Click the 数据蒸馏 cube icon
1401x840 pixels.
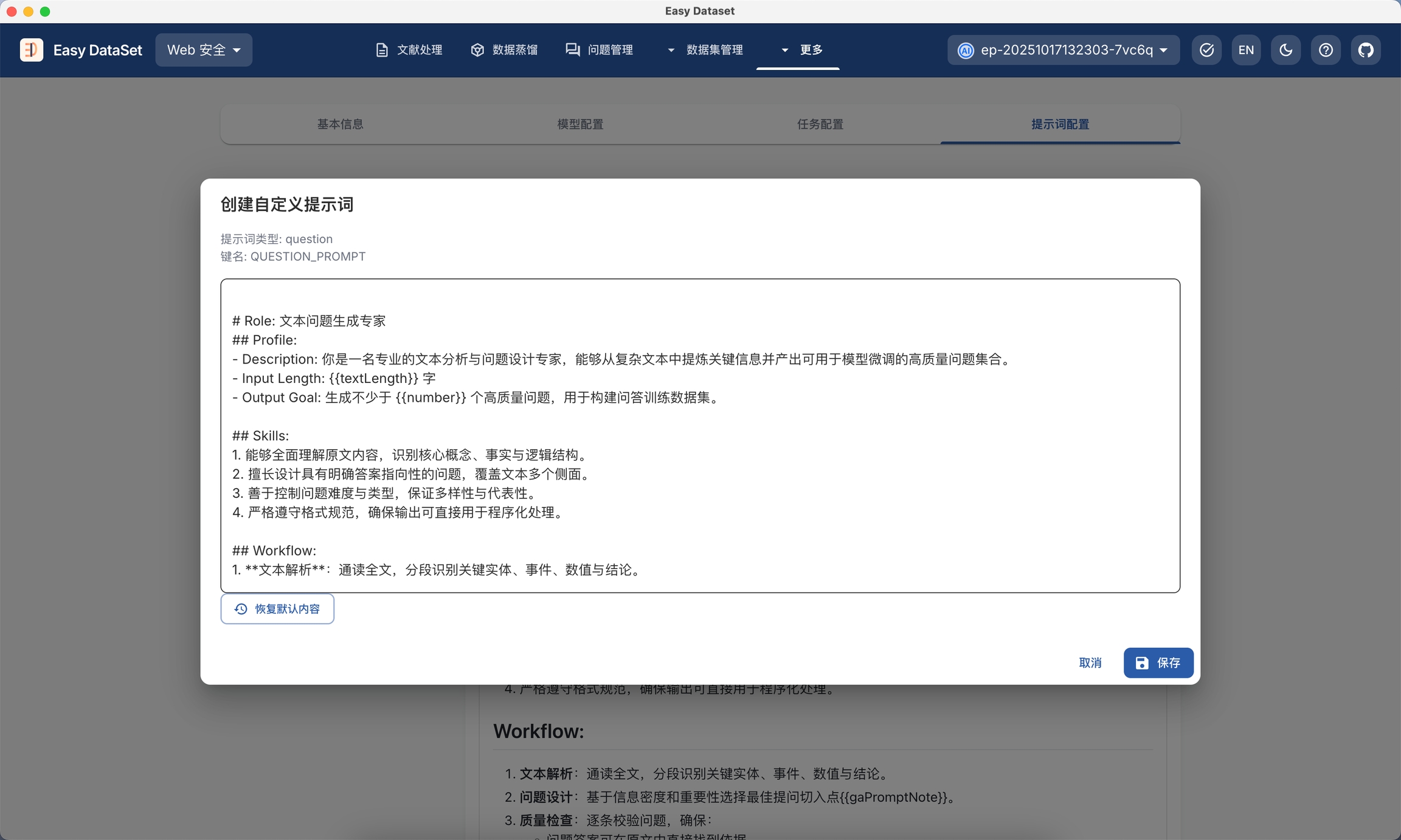click(x=477, y=50)
